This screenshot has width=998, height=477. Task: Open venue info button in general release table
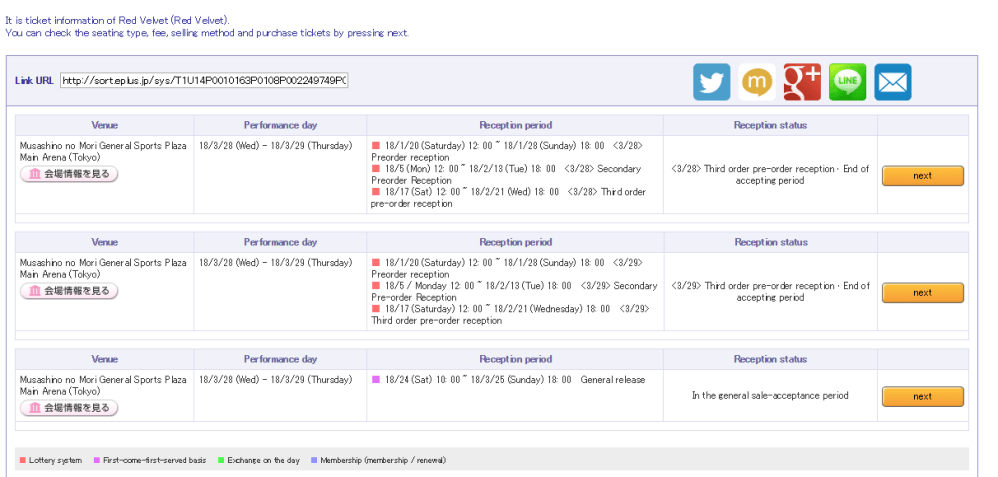coord(69,408)
